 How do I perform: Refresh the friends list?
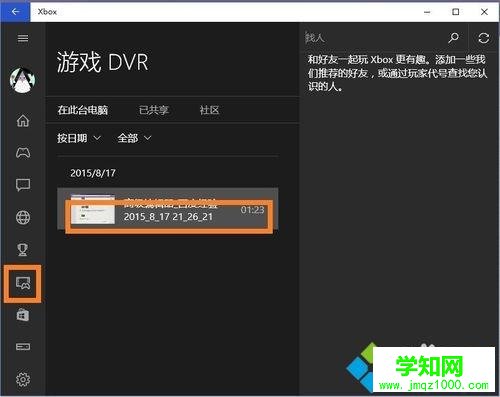pyautogui.click(x=483, y=38)
